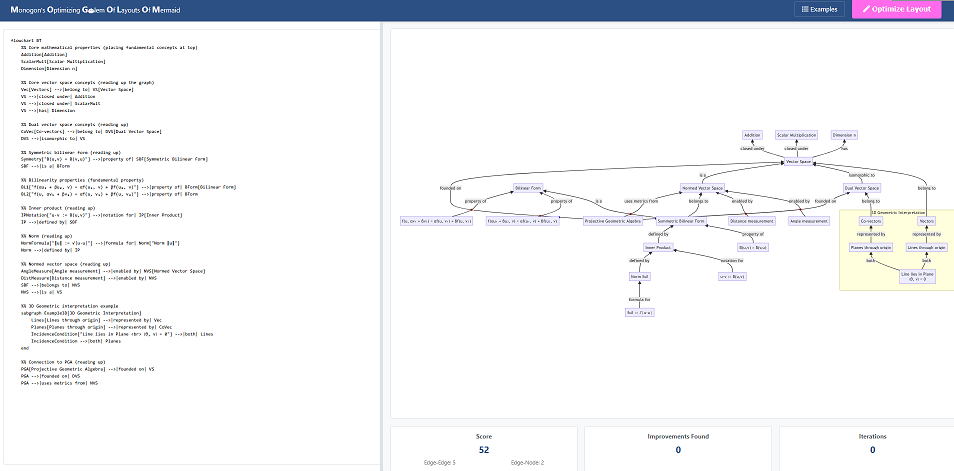Select the Planes through origin node
Viewport: 954px width, 471px height.
click(870, 246)
